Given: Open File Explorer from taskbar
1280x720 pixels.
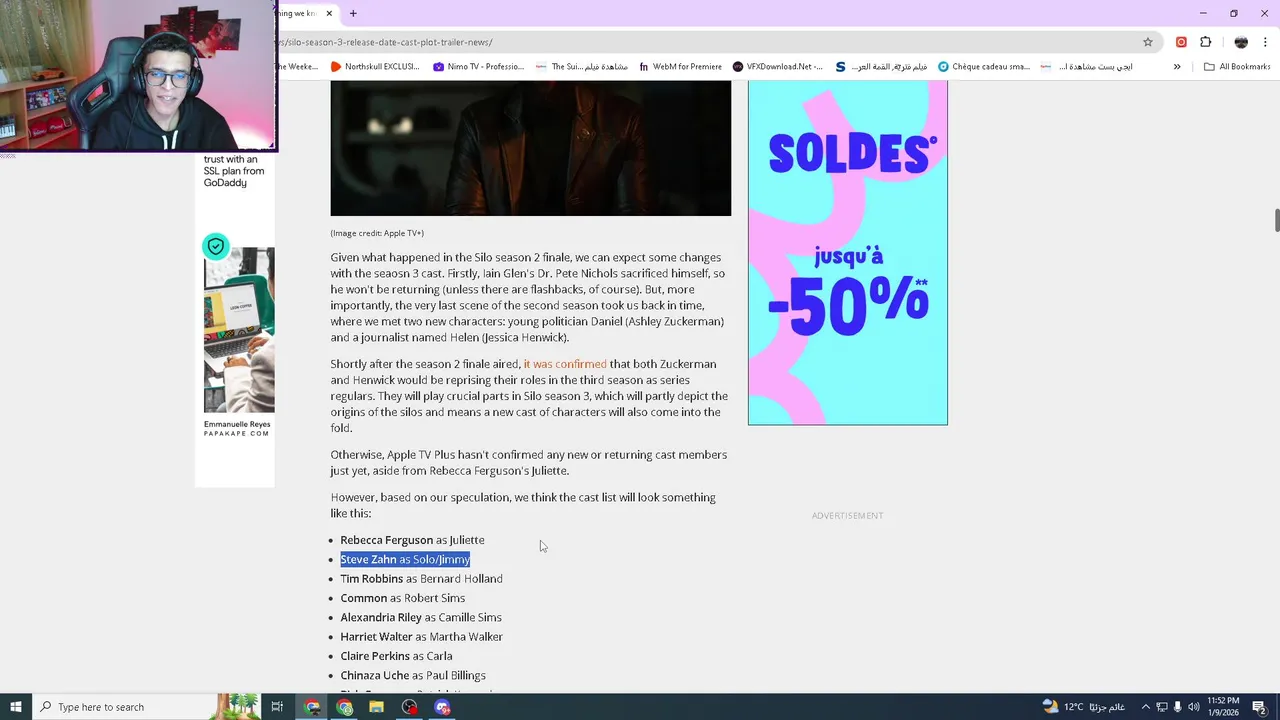Looking at the screenshot, I should (x=377, y=707).
